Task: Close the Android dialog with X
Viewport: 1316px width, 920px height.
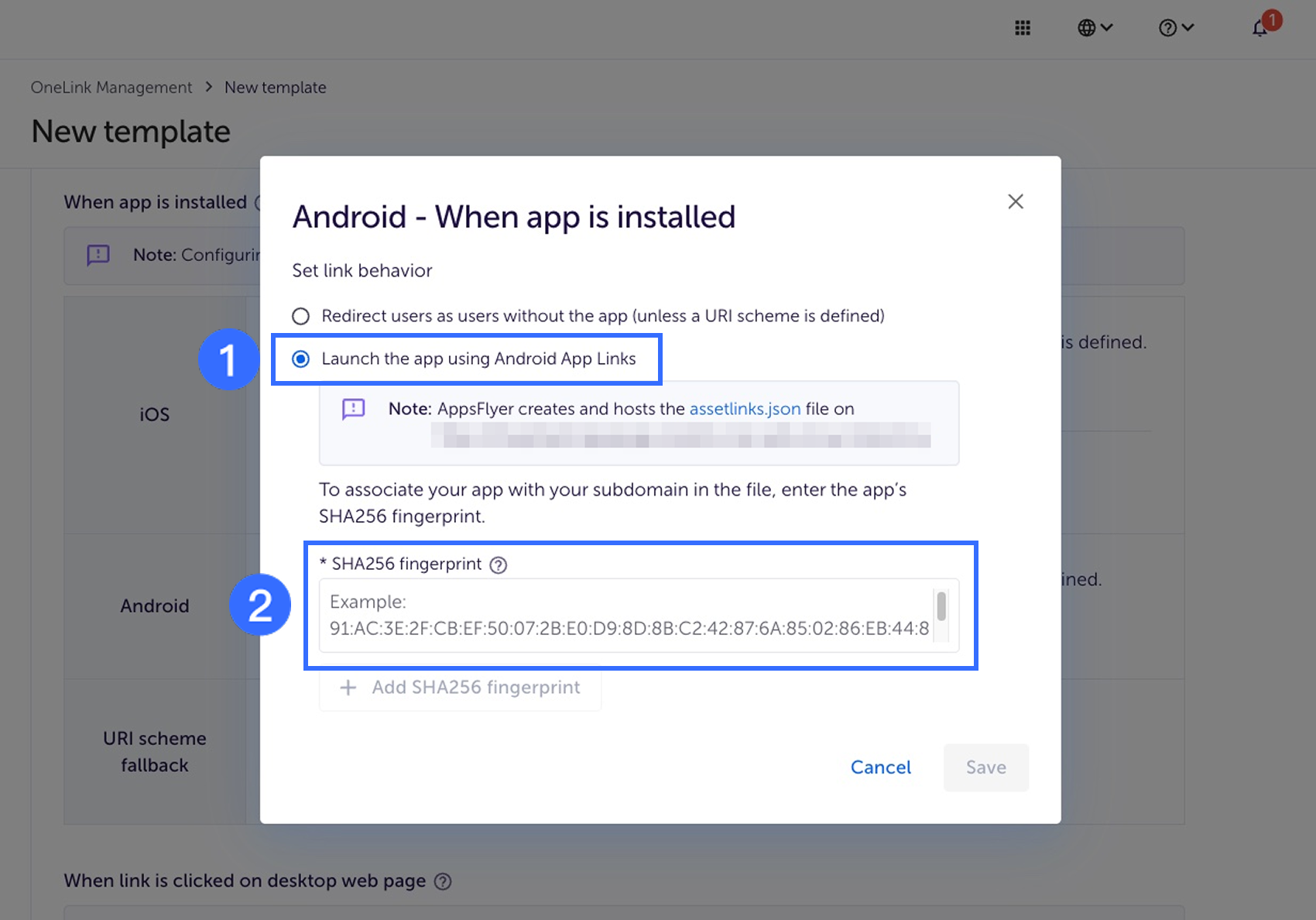Action: 1016,201
